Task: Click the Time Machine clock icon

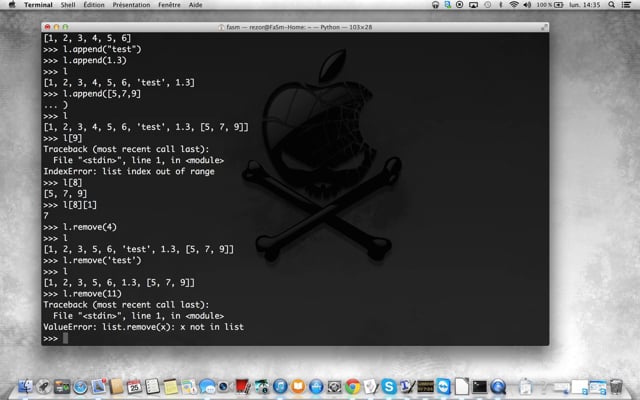Action: (488, 5)
